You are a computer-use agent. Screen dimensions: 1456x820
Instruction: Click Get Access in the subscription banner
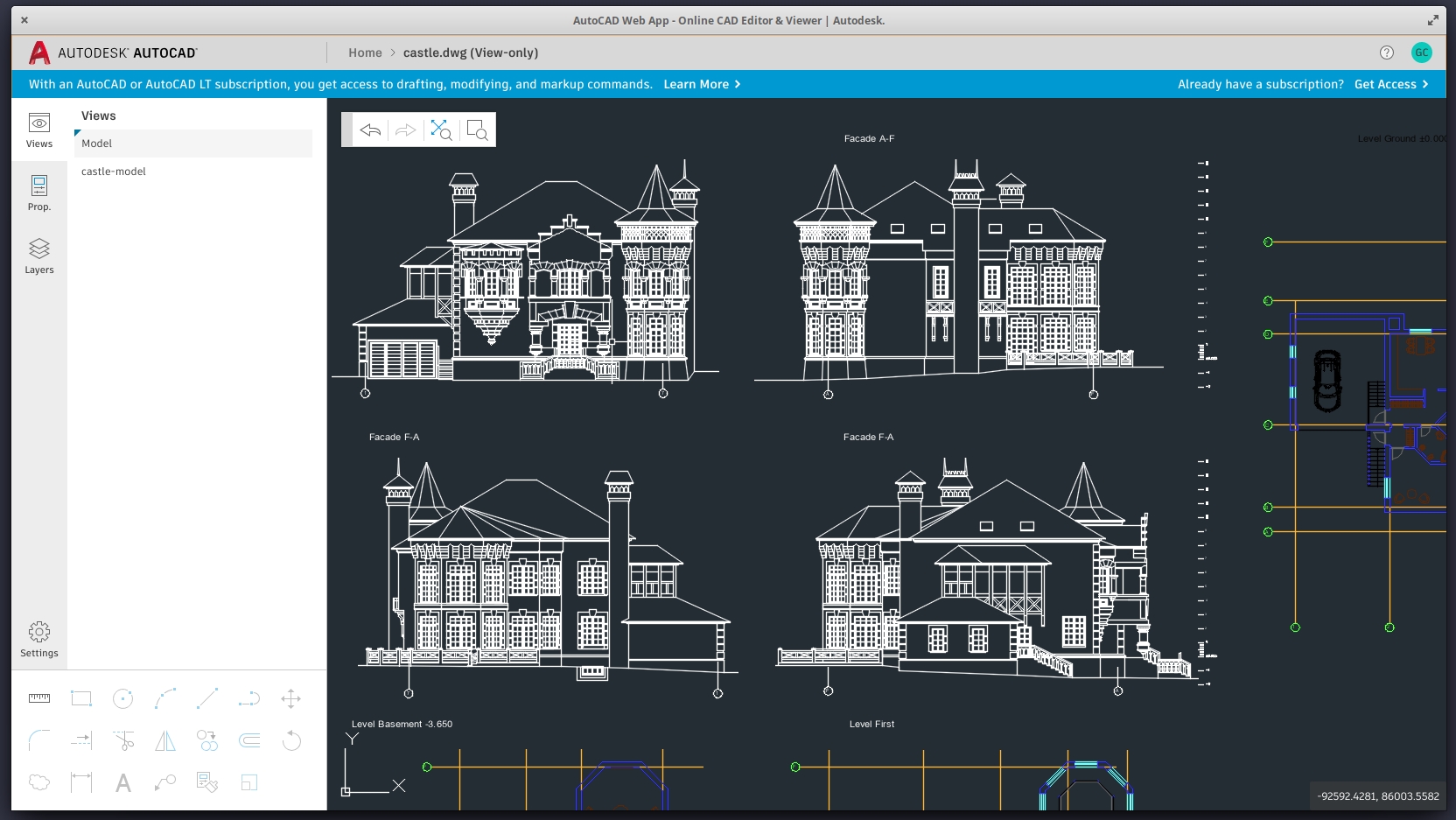[1385, 84]
